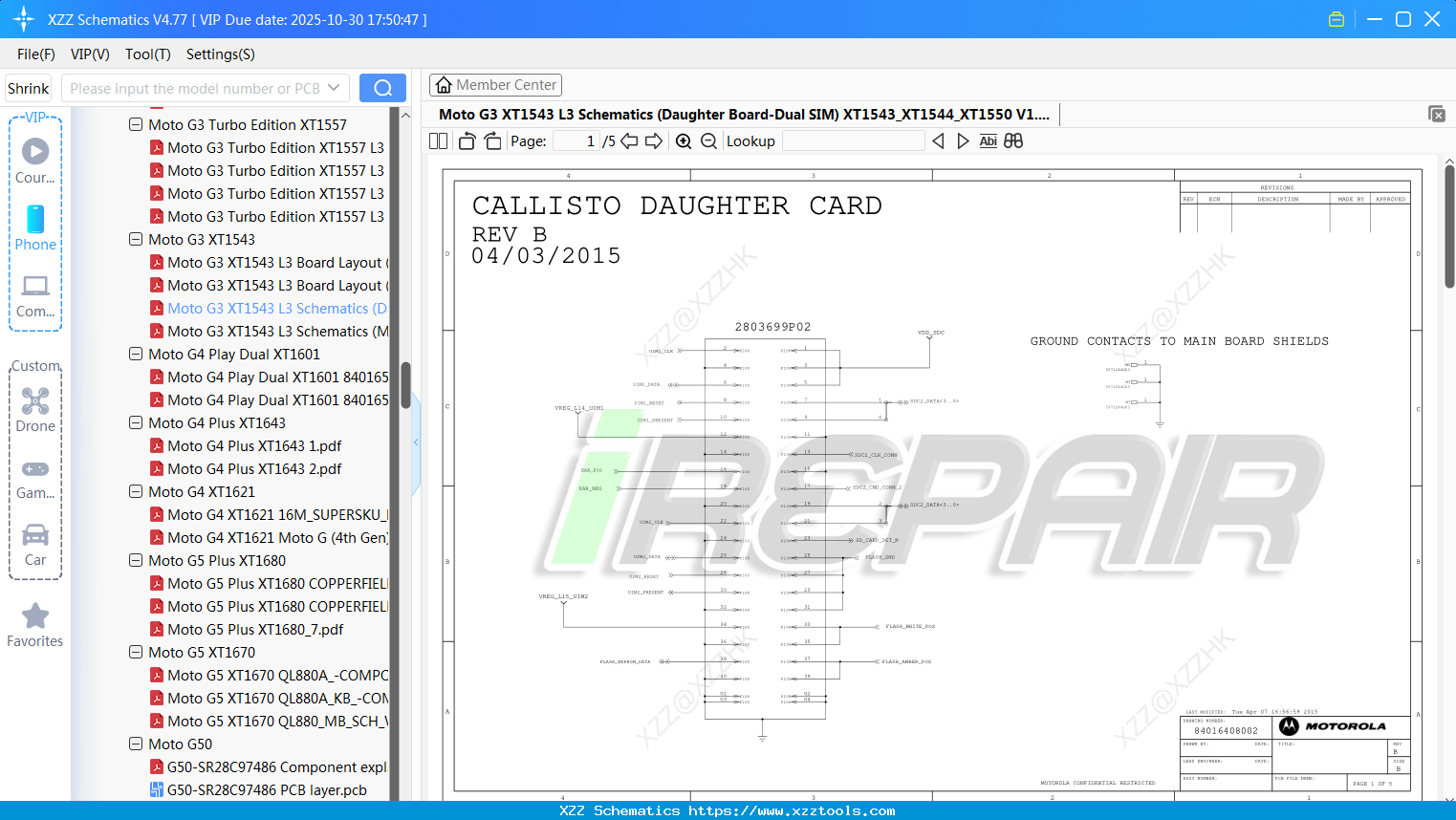Collapse the Moto G50 tree node
Screen dimensions: 1456x820
pos(135,744)
